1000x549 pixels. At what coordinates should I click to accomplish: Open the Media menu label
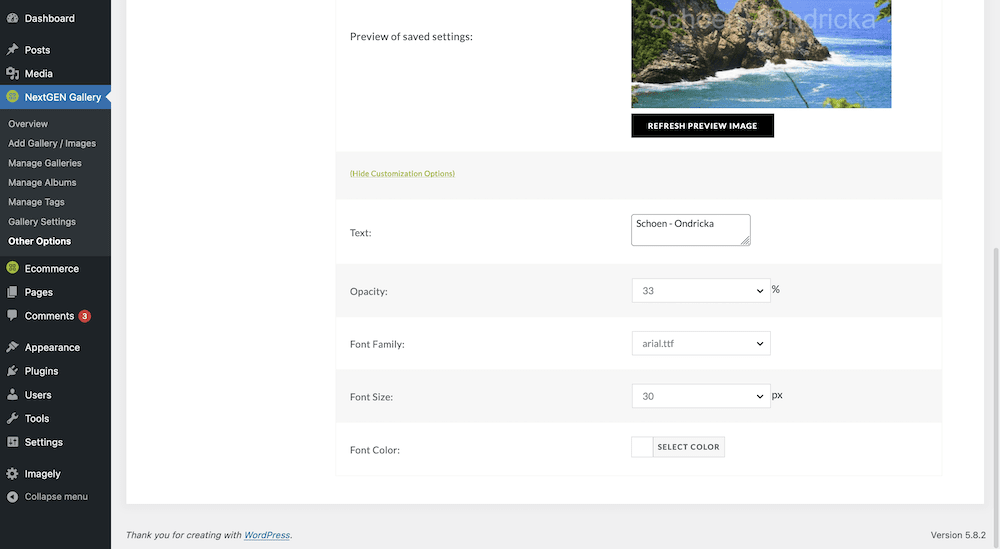point(38,73)
